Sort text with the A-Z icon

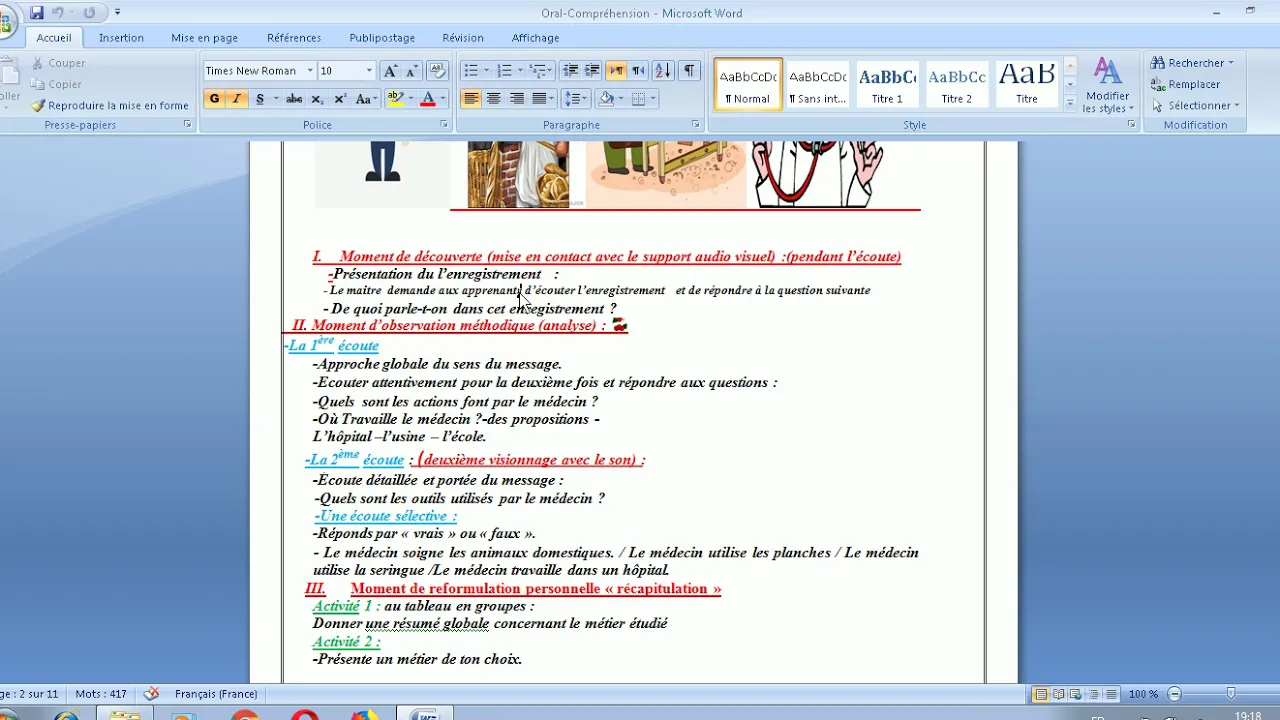(x=663, y=71)
